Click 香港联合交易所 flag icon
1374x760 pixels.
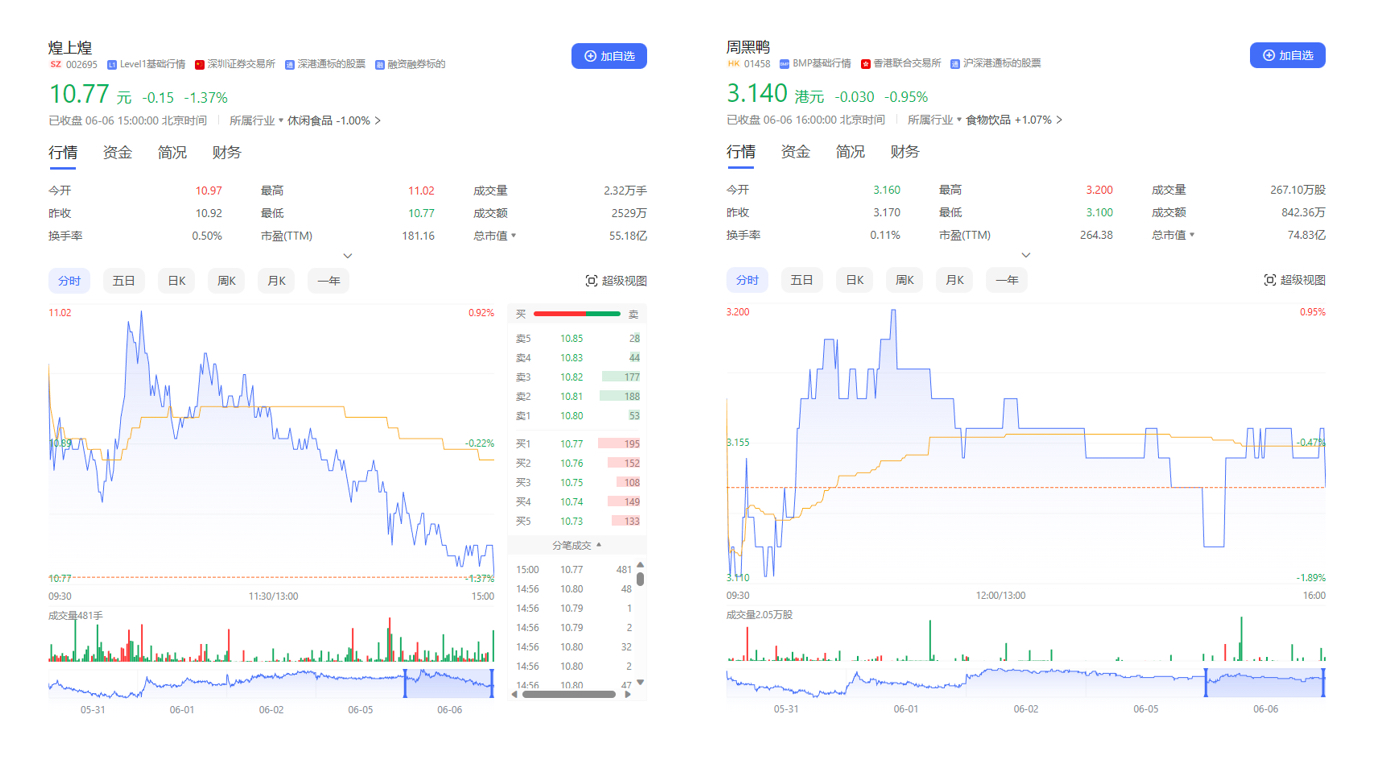(x=866, y=64)
